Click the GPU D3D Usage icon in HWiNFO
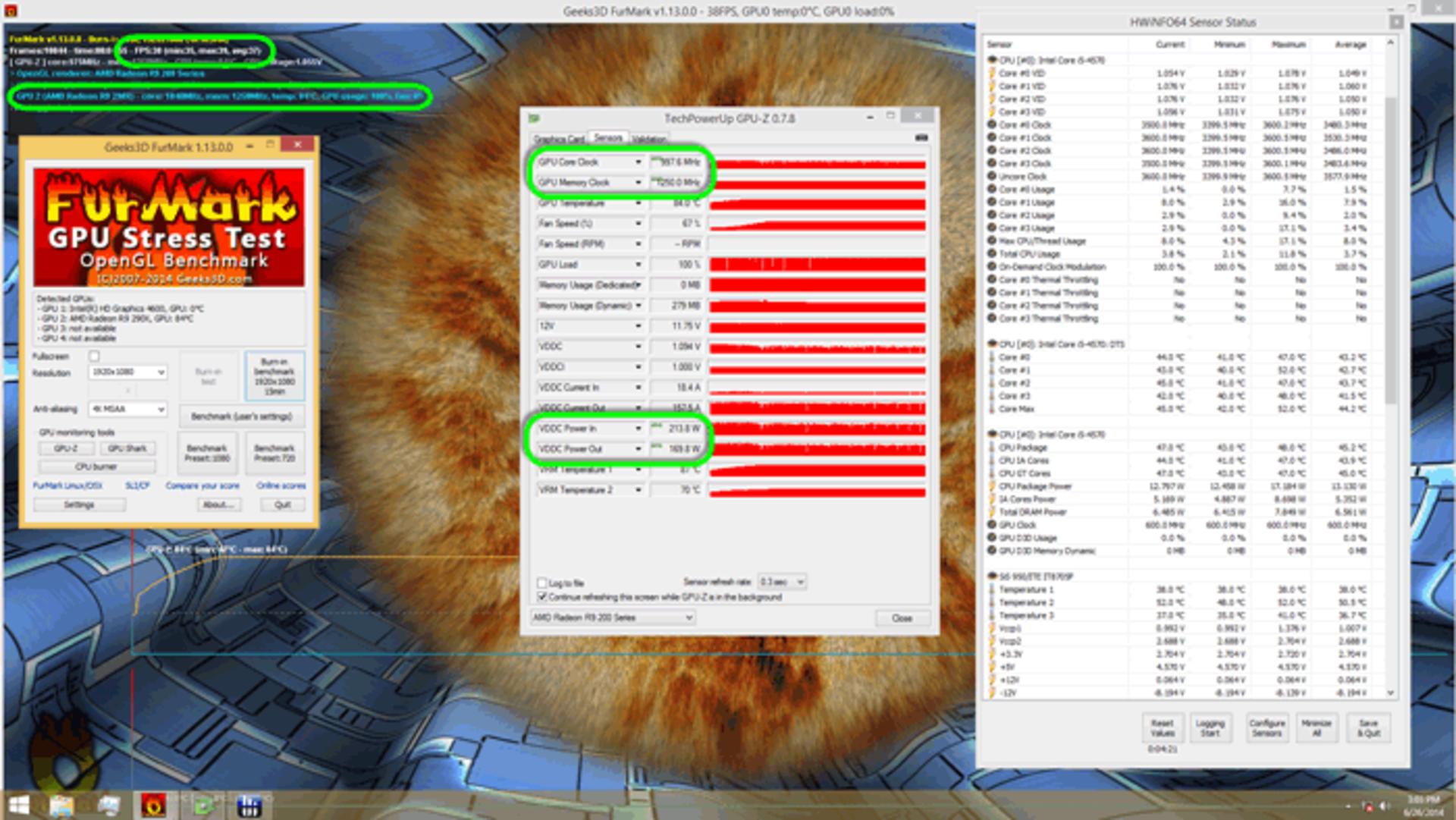This screenshot has height=820, width=1456. coord(991,538)
